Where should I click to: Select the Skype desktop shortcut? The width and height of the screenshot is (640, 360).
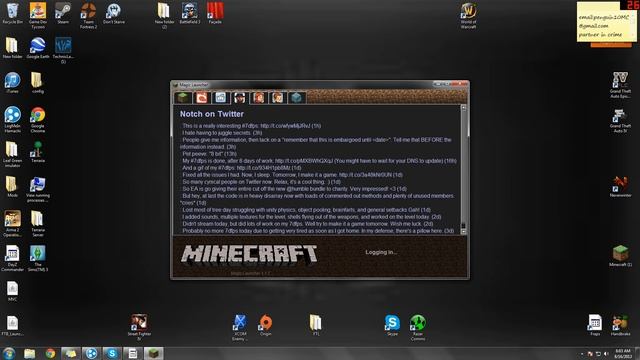click(392, 325)
